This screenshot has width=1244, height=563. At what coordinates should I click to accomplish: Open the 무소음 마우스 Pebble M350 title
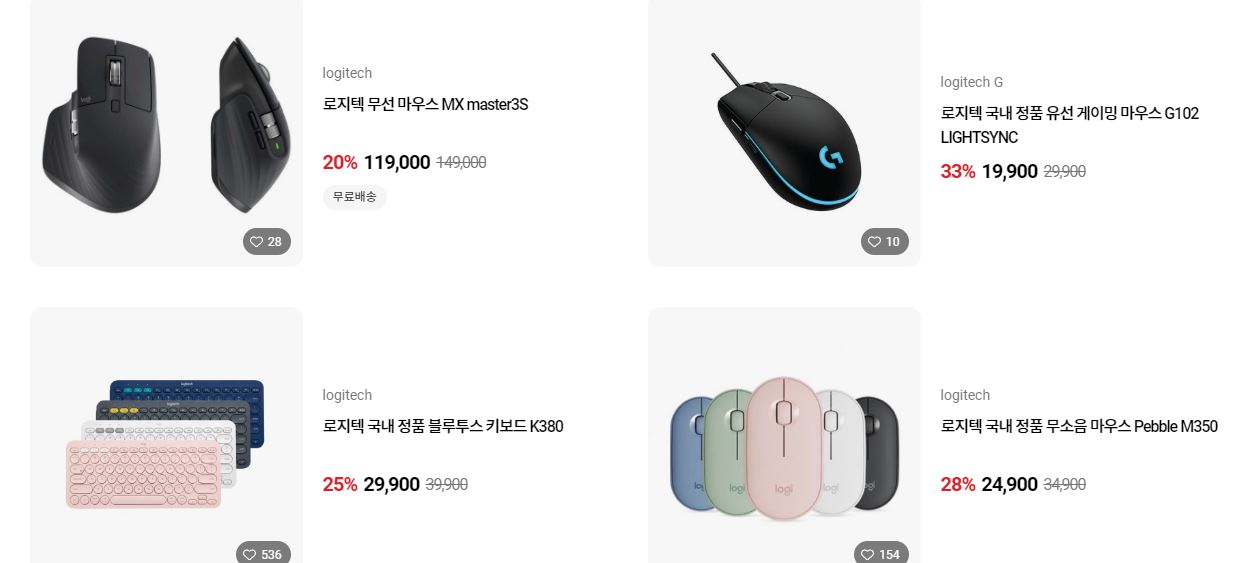click(x=1079, y=426)
